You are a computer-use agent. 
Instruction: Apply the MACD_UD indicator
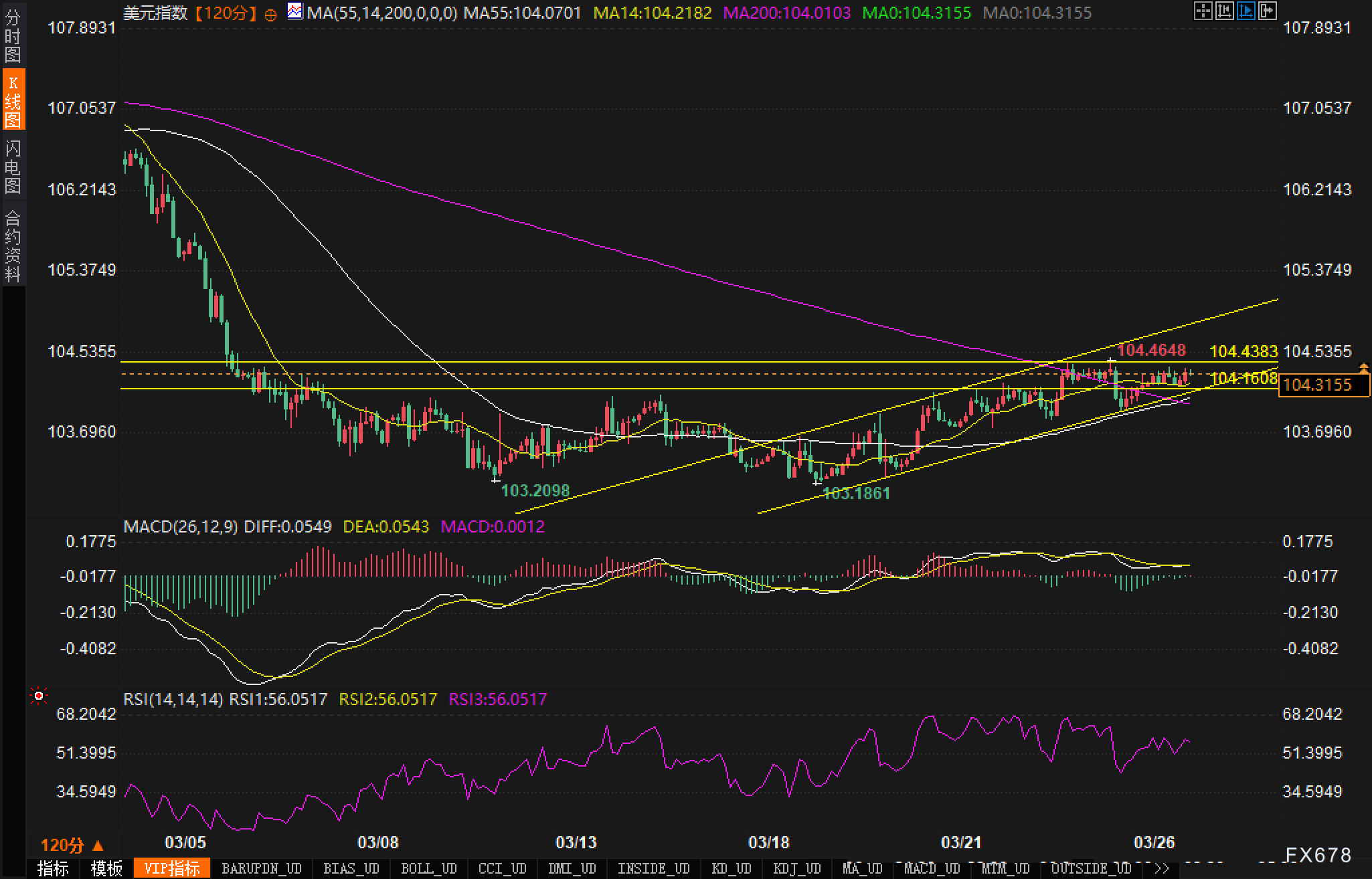[932, 869]
